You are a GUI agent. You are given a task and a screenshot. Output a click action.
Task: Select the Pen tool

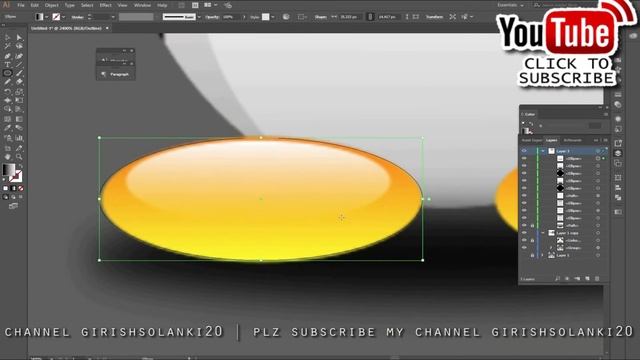coord(7,56)
